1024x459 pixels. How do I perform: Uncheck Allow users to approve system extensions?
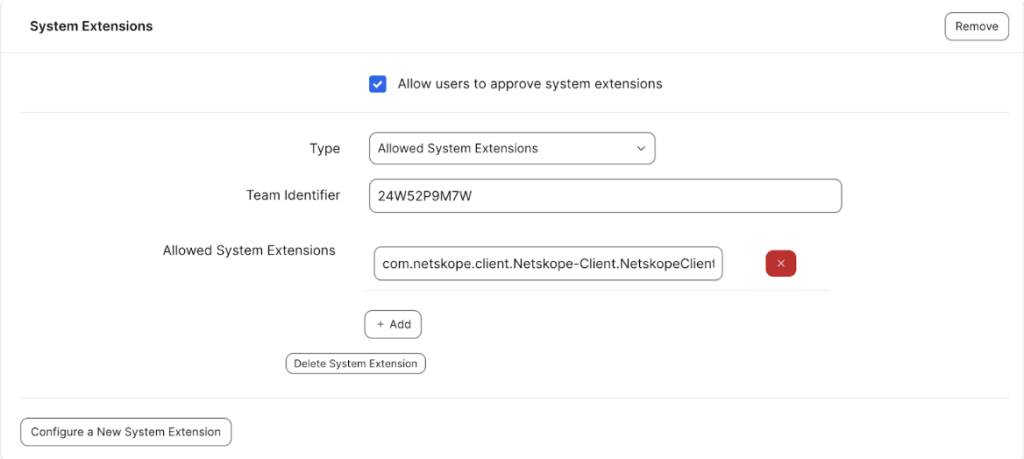pos(377,84)
